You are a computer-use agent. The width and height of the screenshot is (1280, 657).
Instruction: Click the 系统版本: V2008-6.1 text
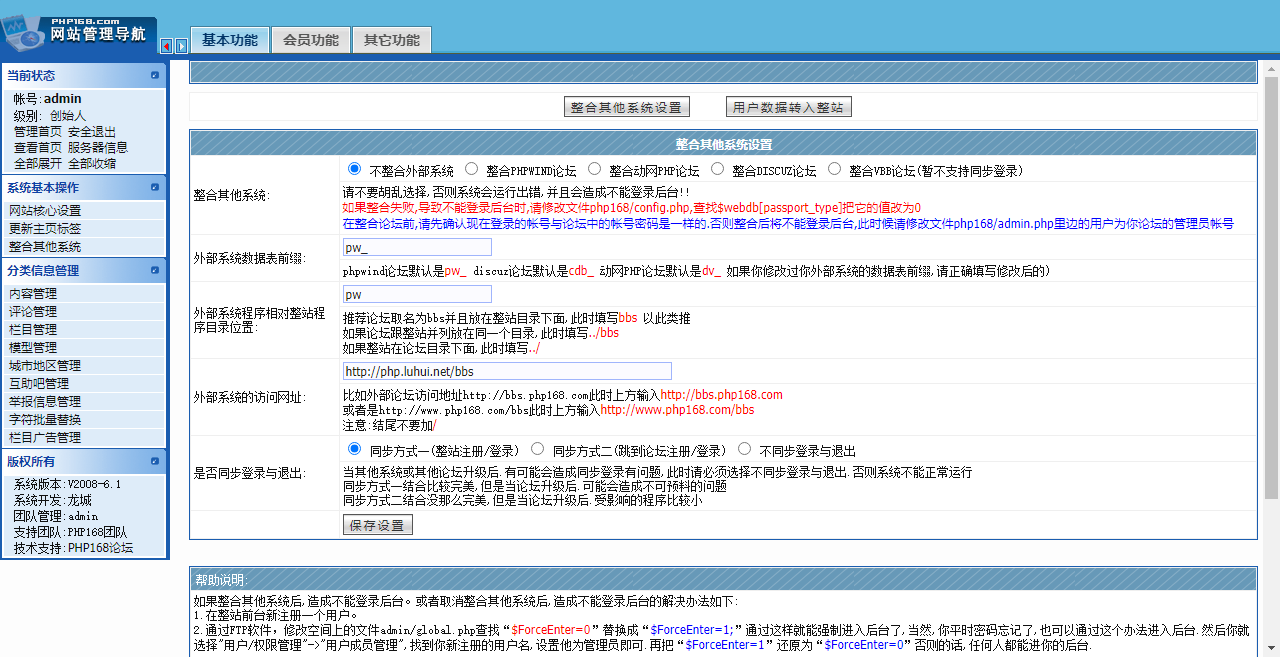(68, 484)
